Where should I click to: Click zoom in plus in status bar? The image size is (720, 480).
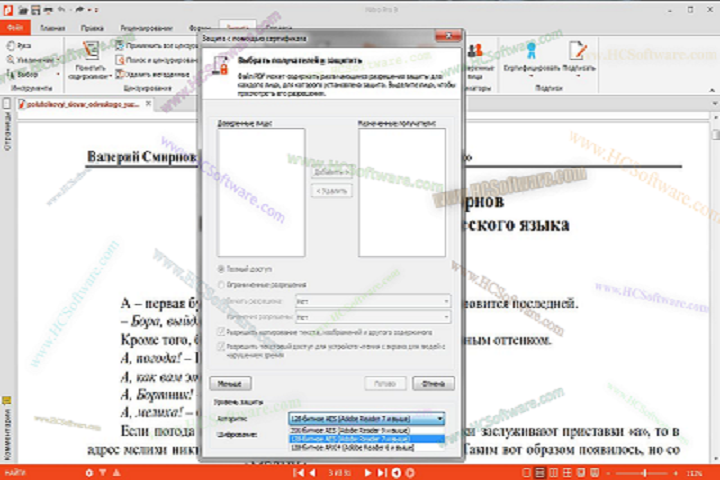point(675,472)
